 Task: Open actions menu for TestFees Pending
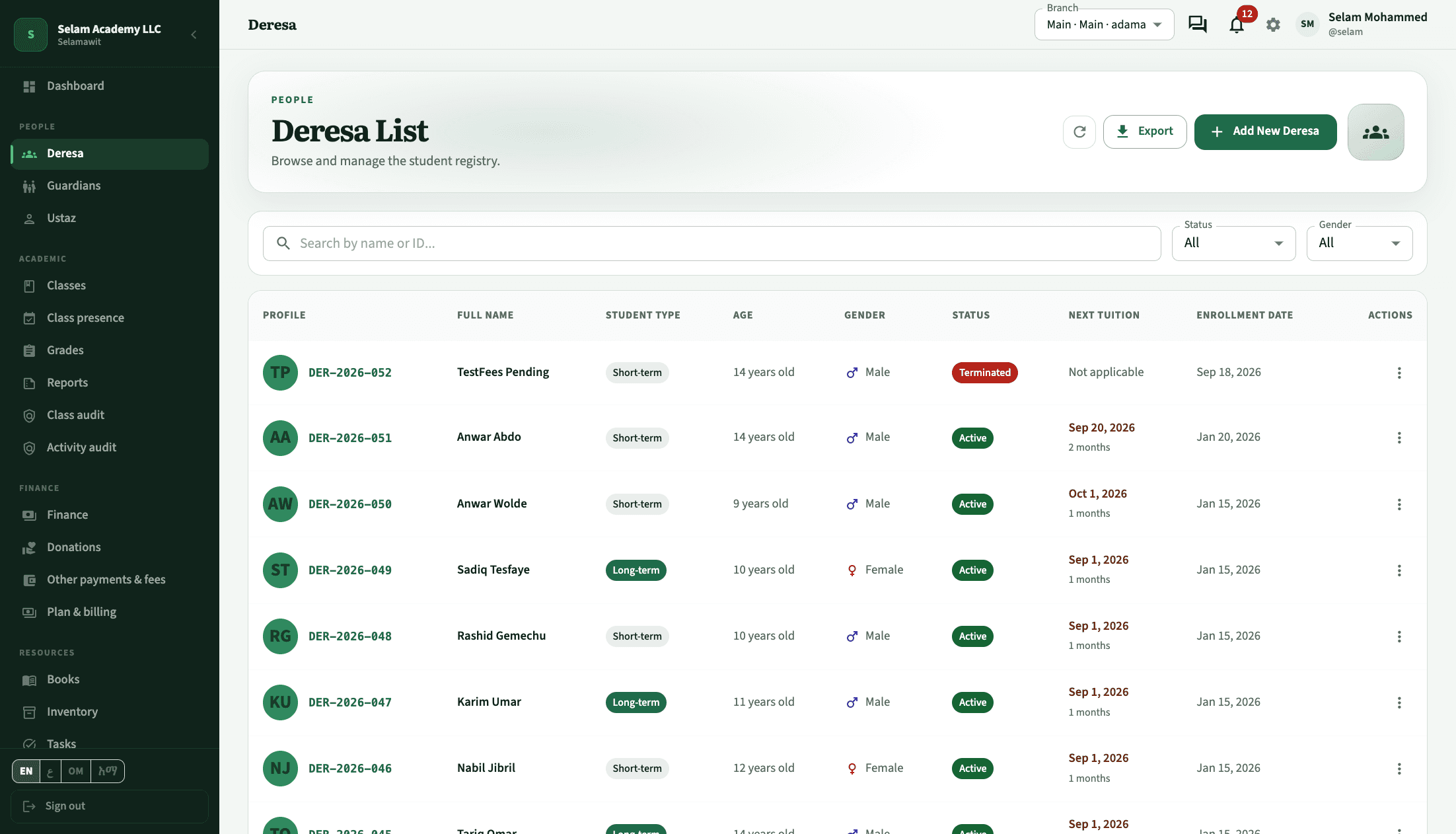click(x=1399, y=373)
